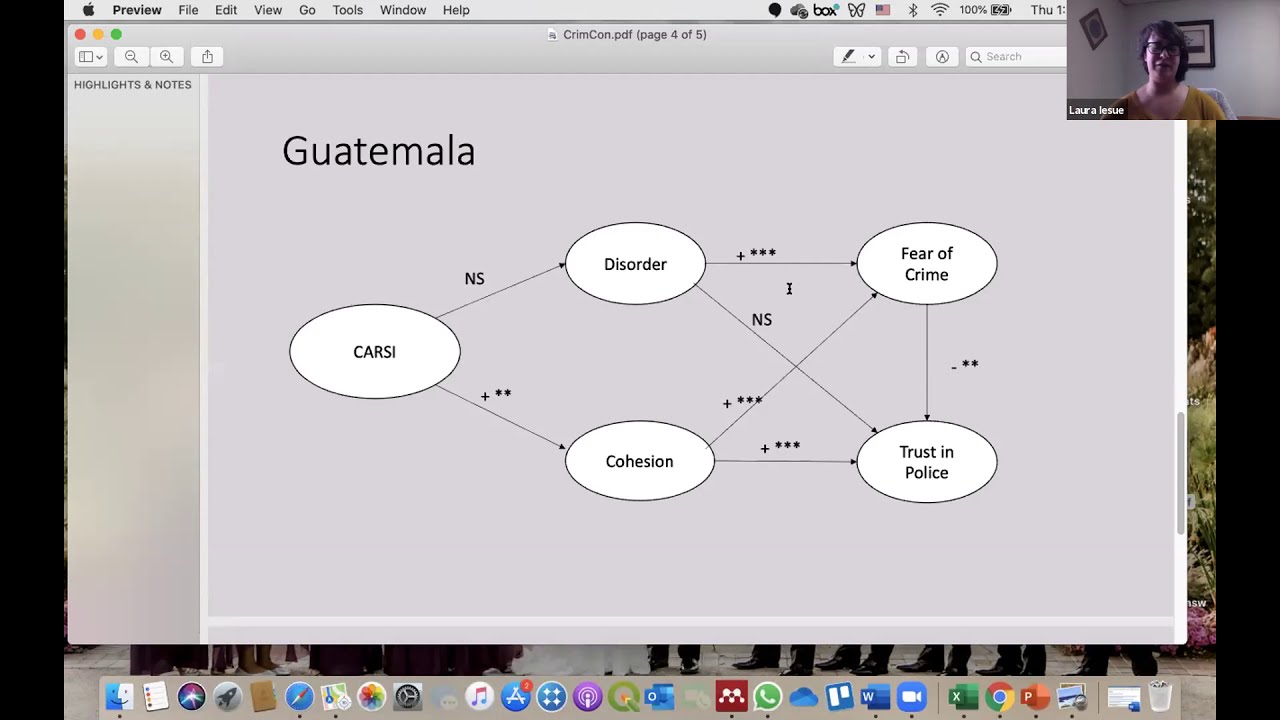This screenshot has height=720, width=1280.
Task: Open the highlight color dropdown arrow
Action: pyautogui.click(x=871, y=57)
